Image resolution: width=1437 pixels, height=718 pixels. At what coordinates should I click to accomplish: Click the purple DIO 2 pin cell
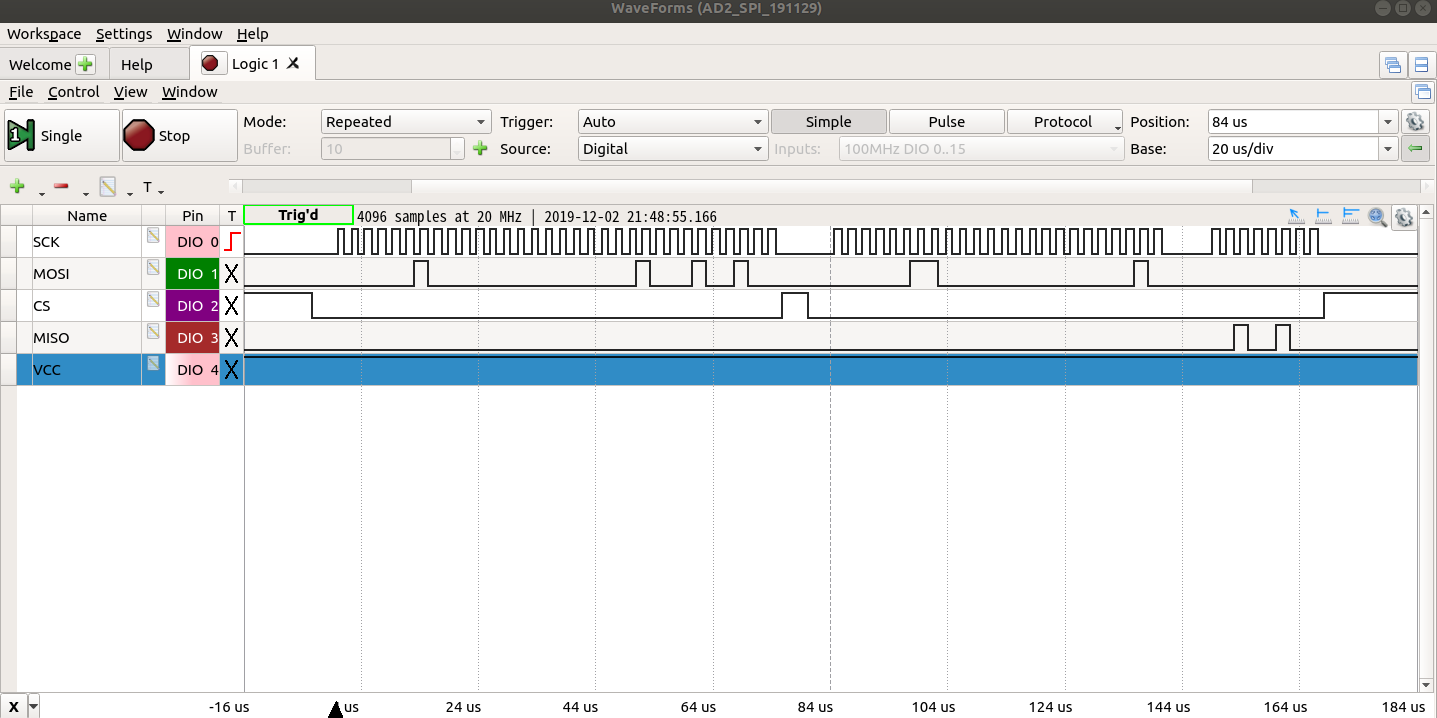193,305
